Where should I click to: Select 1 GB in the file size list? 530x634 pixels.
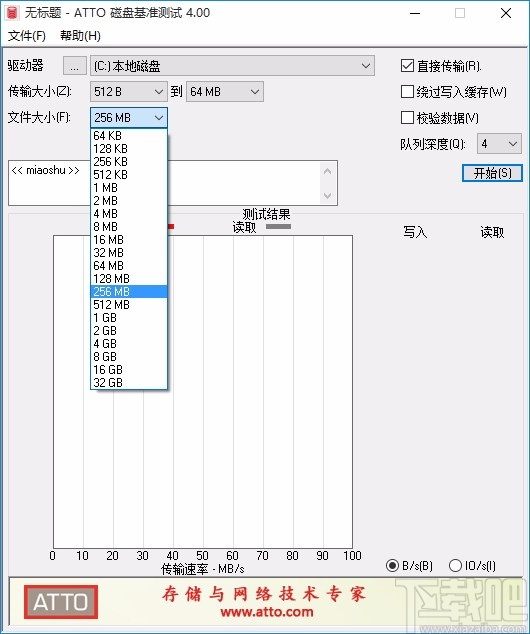[x=129, y=317]
